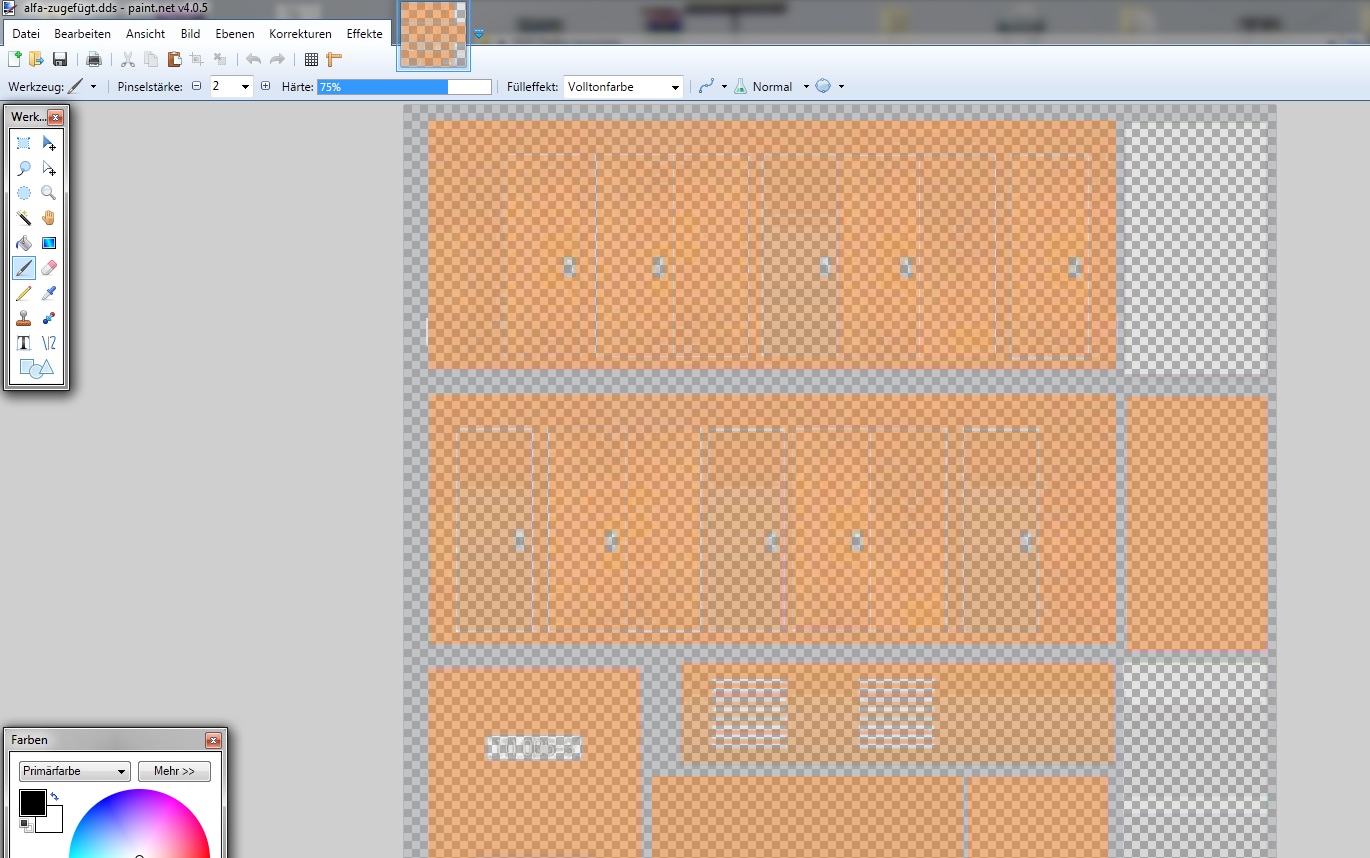Activate the Pan hand tool

click(49, 218)
